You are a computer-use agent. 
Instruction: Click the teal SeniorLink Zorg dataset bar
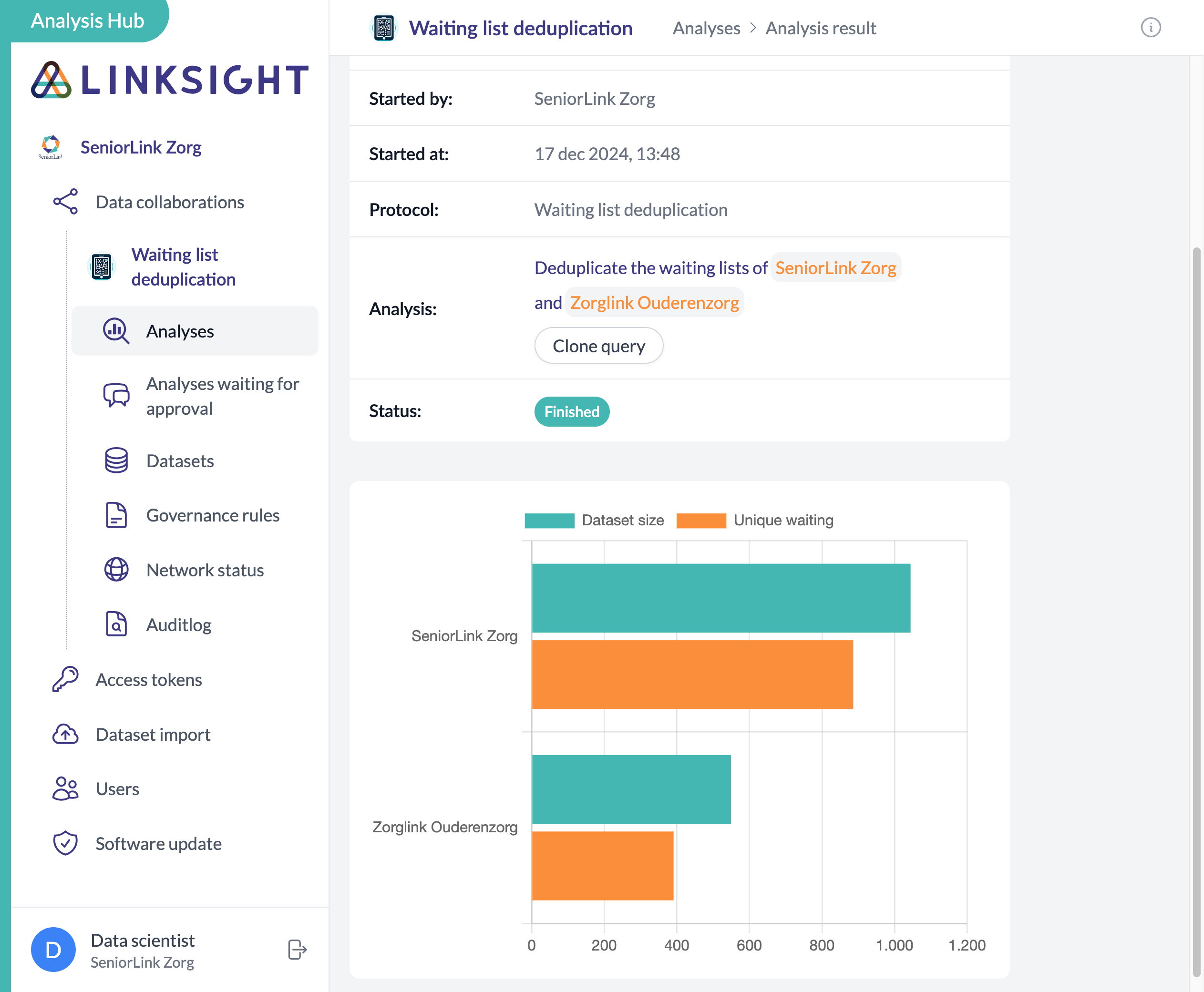coord(720,598)
